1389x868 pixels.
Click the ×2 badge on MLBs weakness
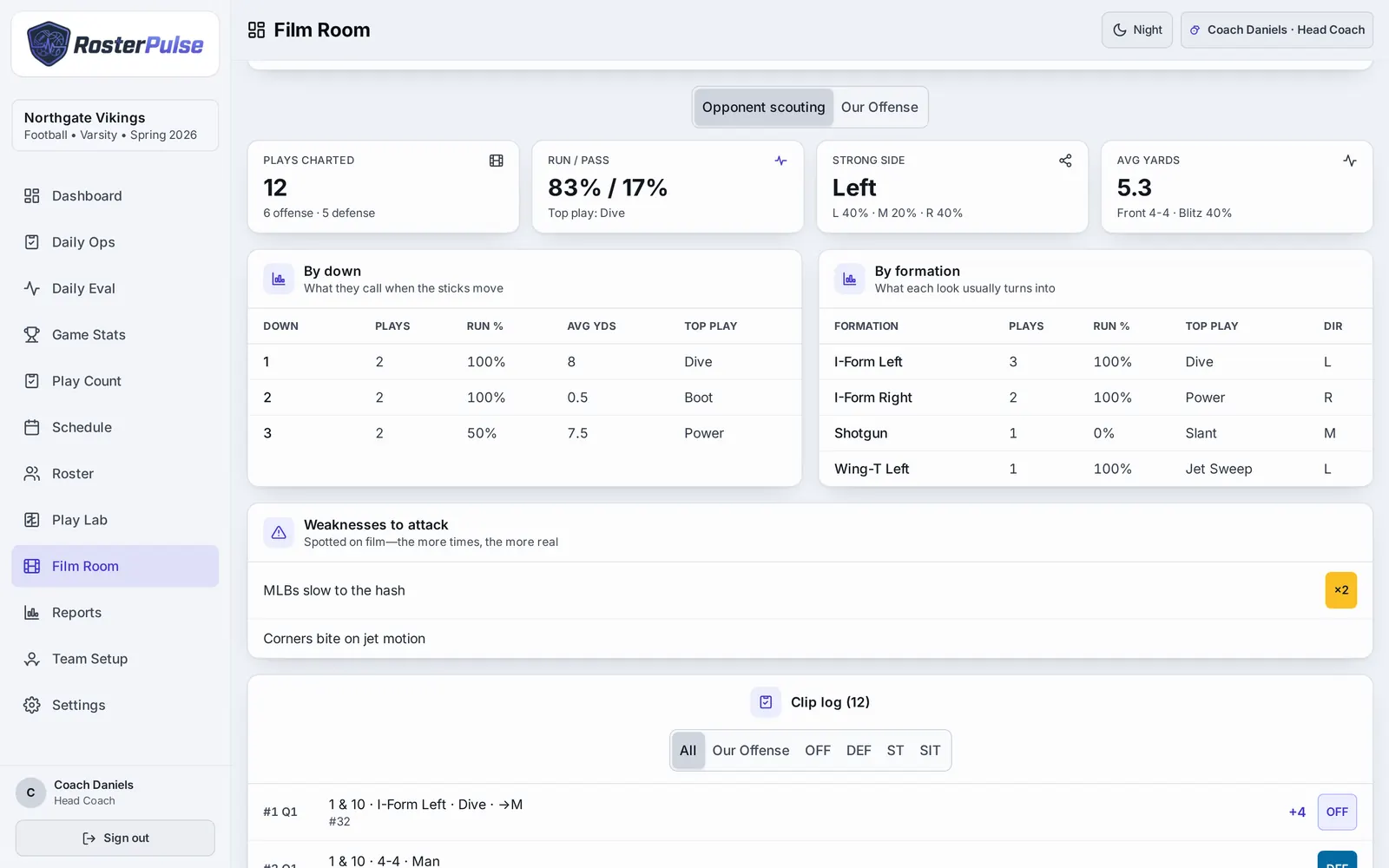(1341, 590)
